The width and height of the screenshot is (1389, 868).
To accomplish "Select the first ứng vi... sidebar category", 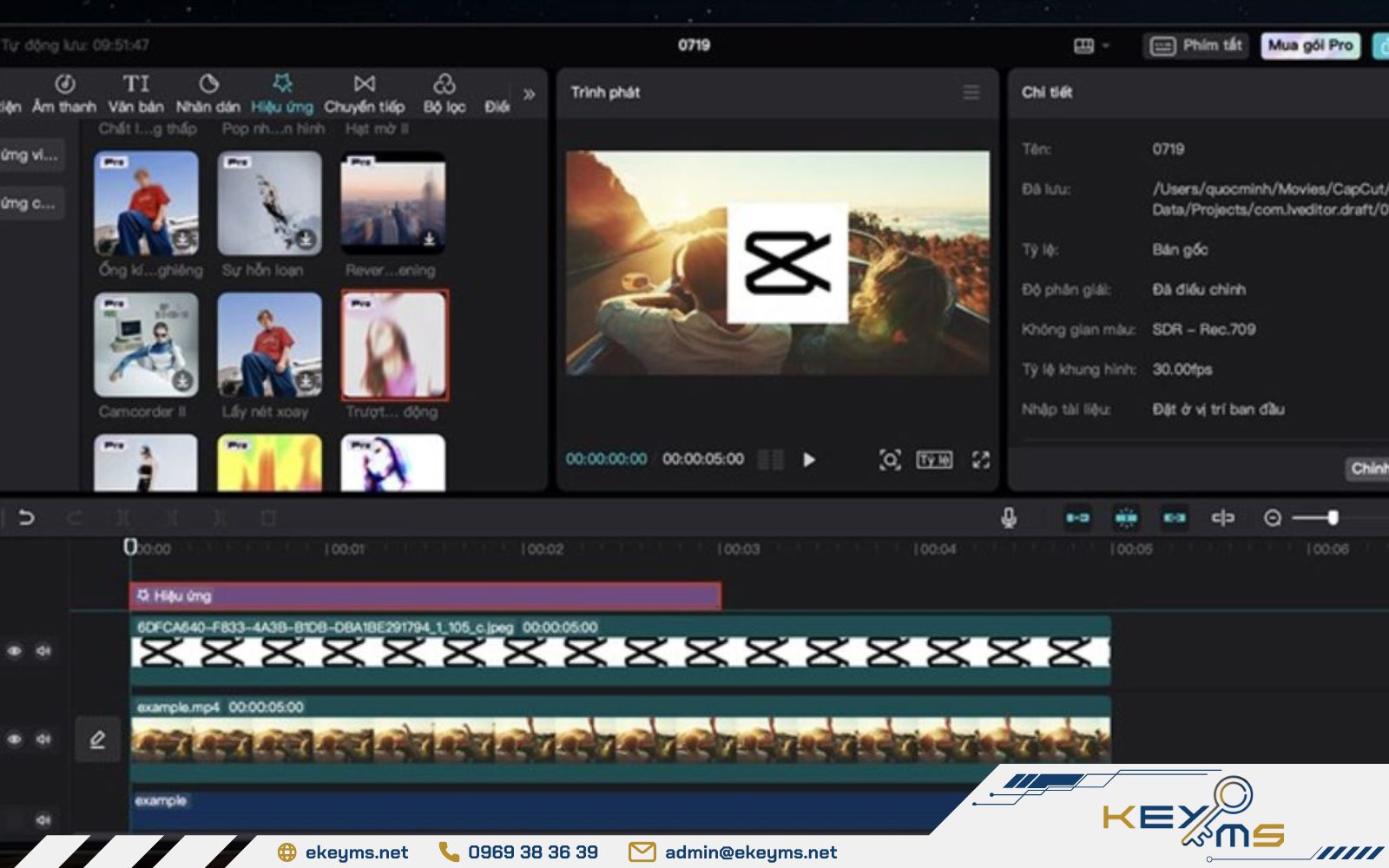I will tap(31, 155).
